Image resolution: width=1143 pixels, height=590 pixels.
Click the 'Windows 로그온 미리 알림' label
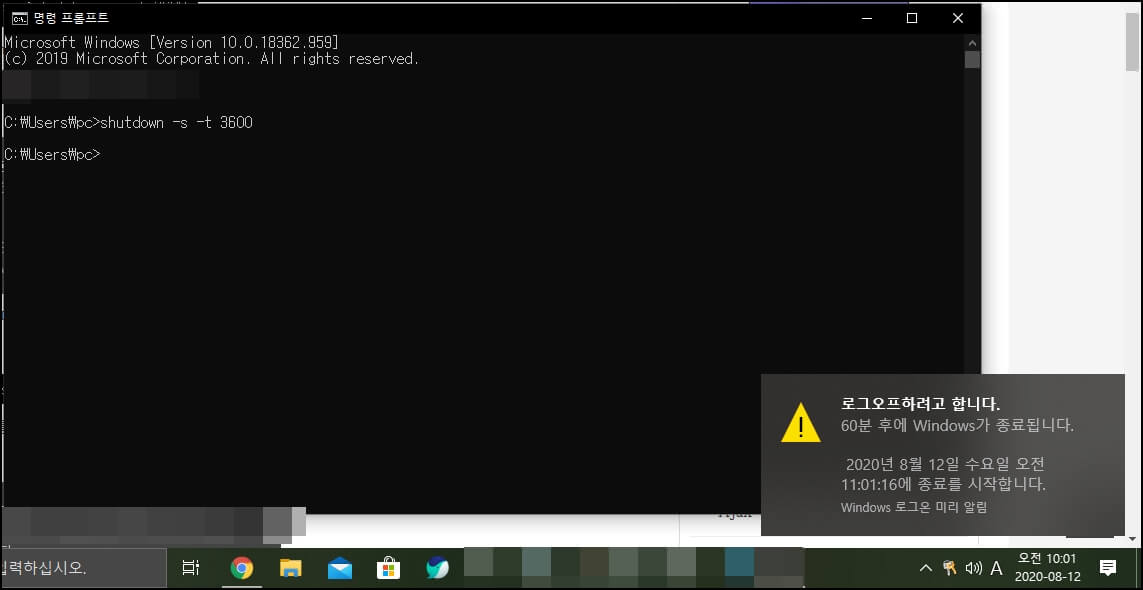pos(914,508)
